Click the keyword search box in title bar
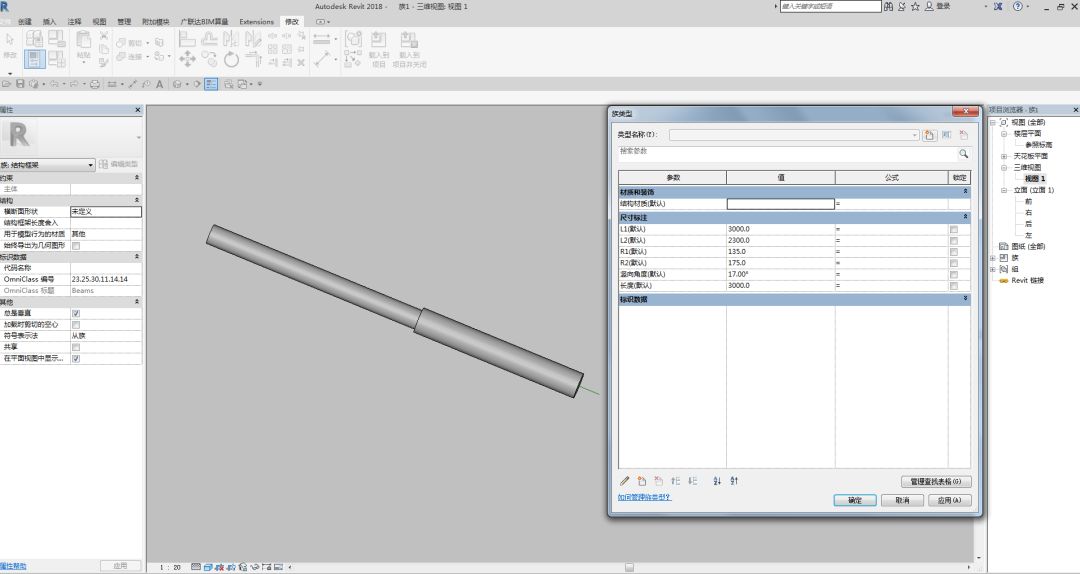Viewport: 1080px width, 574px height. click(x=831, y=6)
